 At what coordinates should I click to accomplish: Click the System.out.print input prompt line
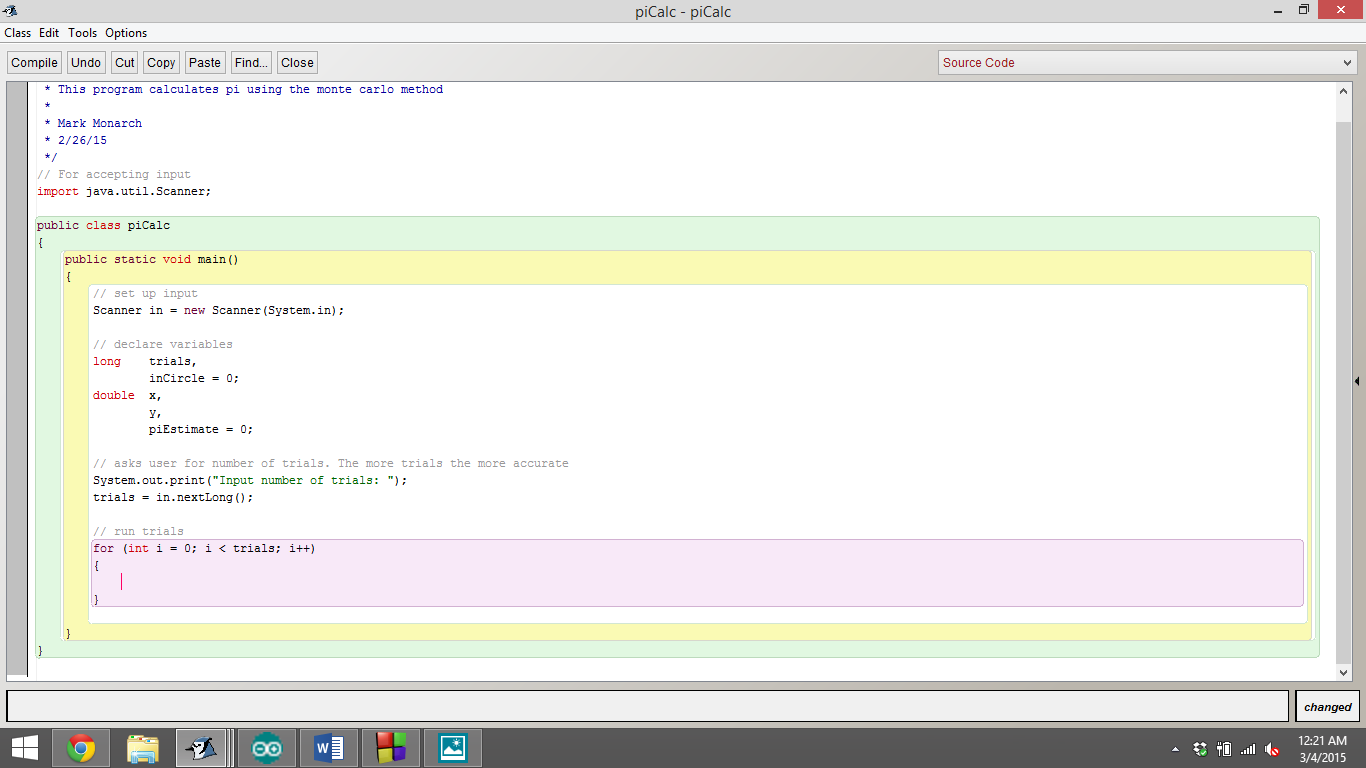pyautogui.click(x=250, y=480)
